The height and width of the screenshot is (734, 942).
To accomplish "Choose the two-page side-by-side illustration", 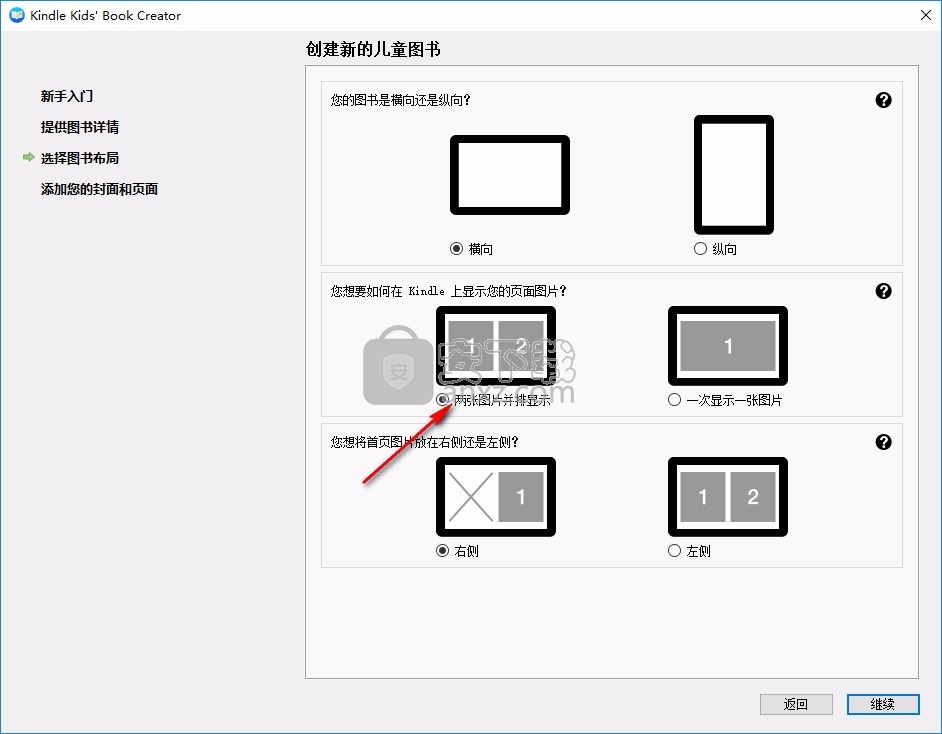I will tap(496, 346).
